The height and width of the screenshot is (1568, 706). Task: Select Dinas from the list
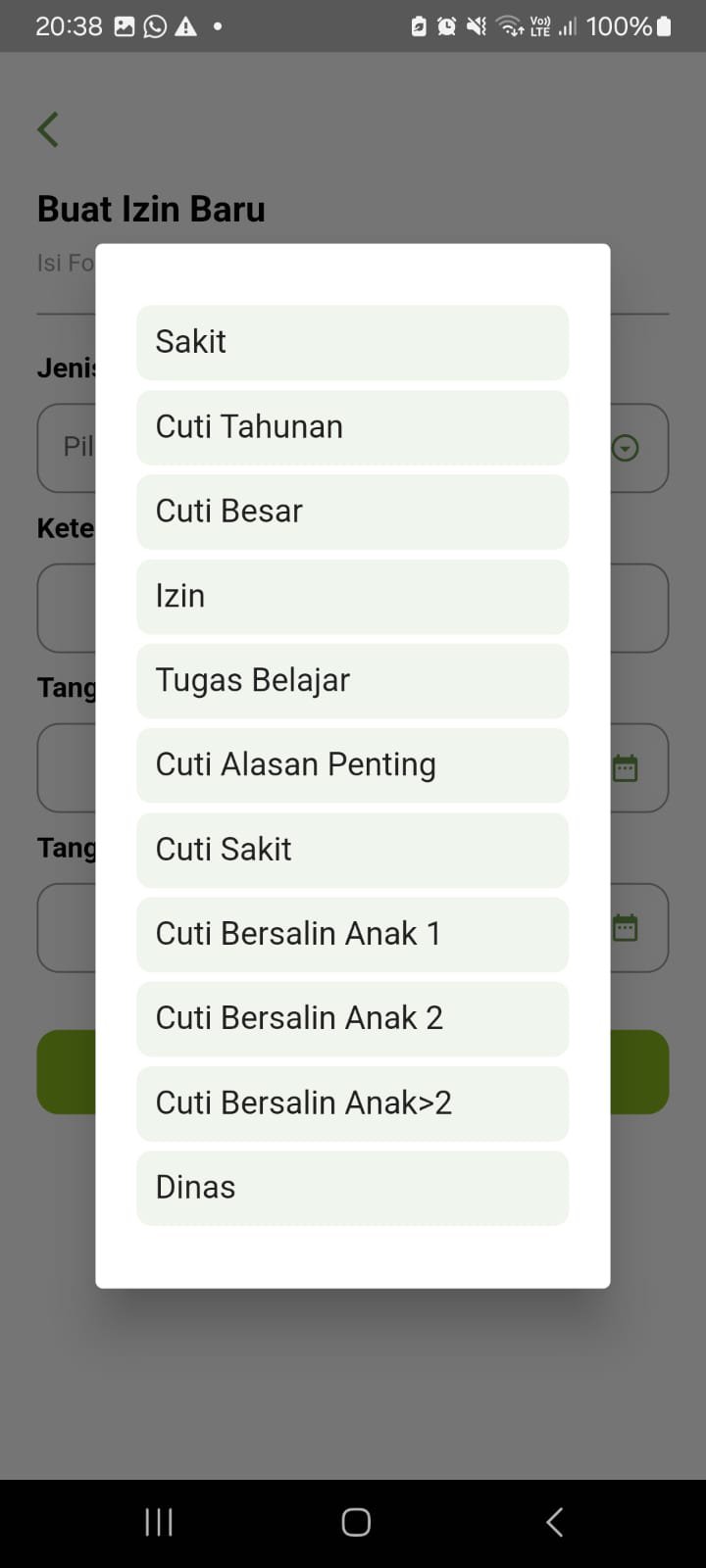(352, 1188)
